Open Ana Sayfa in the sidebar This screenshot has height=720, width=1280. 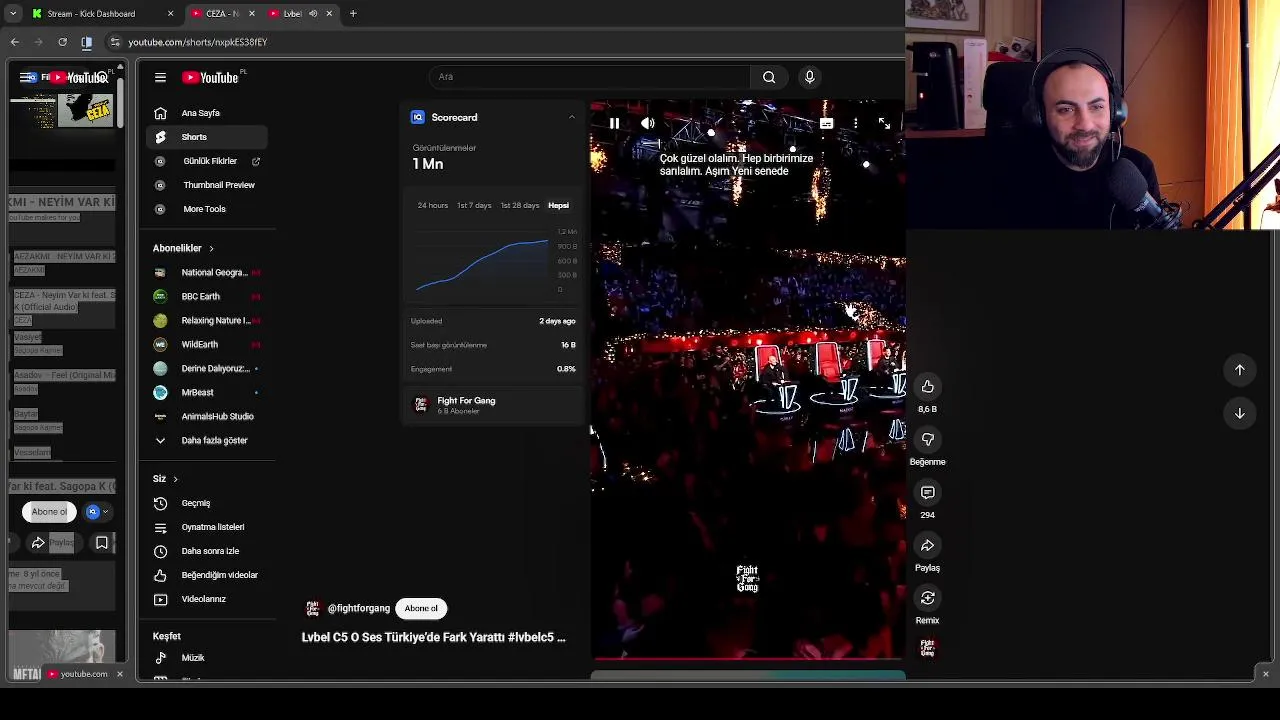point(206,113)
